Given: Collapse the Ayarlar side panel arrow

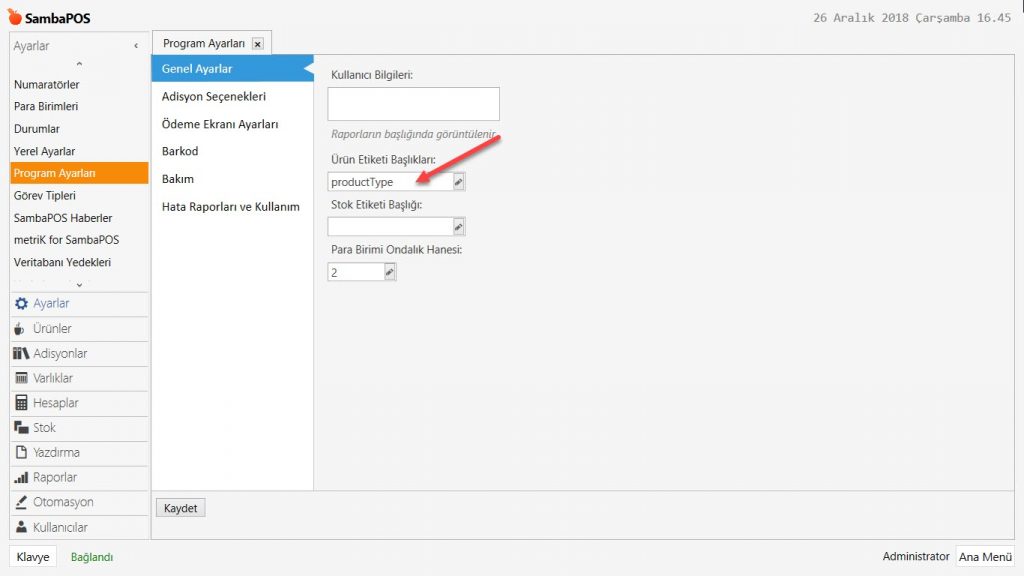Looking at the screenshot, I should 136,46.
